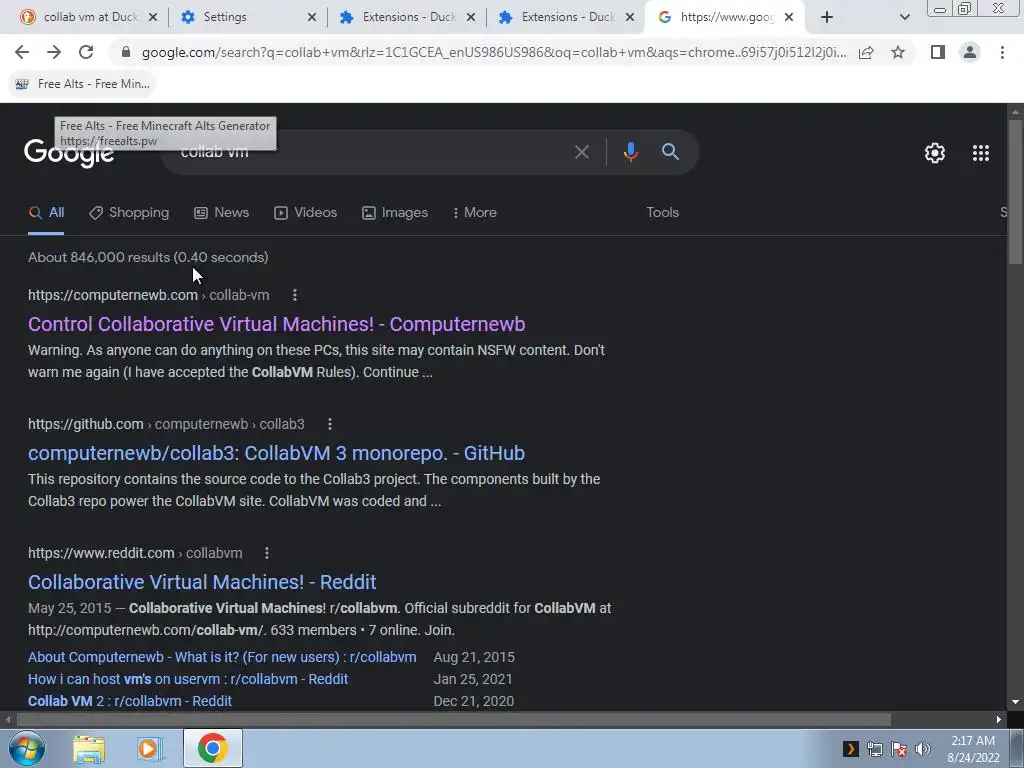The width and height of the screenshot is (1024, 768).
Task: Click the scroll down arrow
Action: pyautogui.click(x=1015, y=702)
